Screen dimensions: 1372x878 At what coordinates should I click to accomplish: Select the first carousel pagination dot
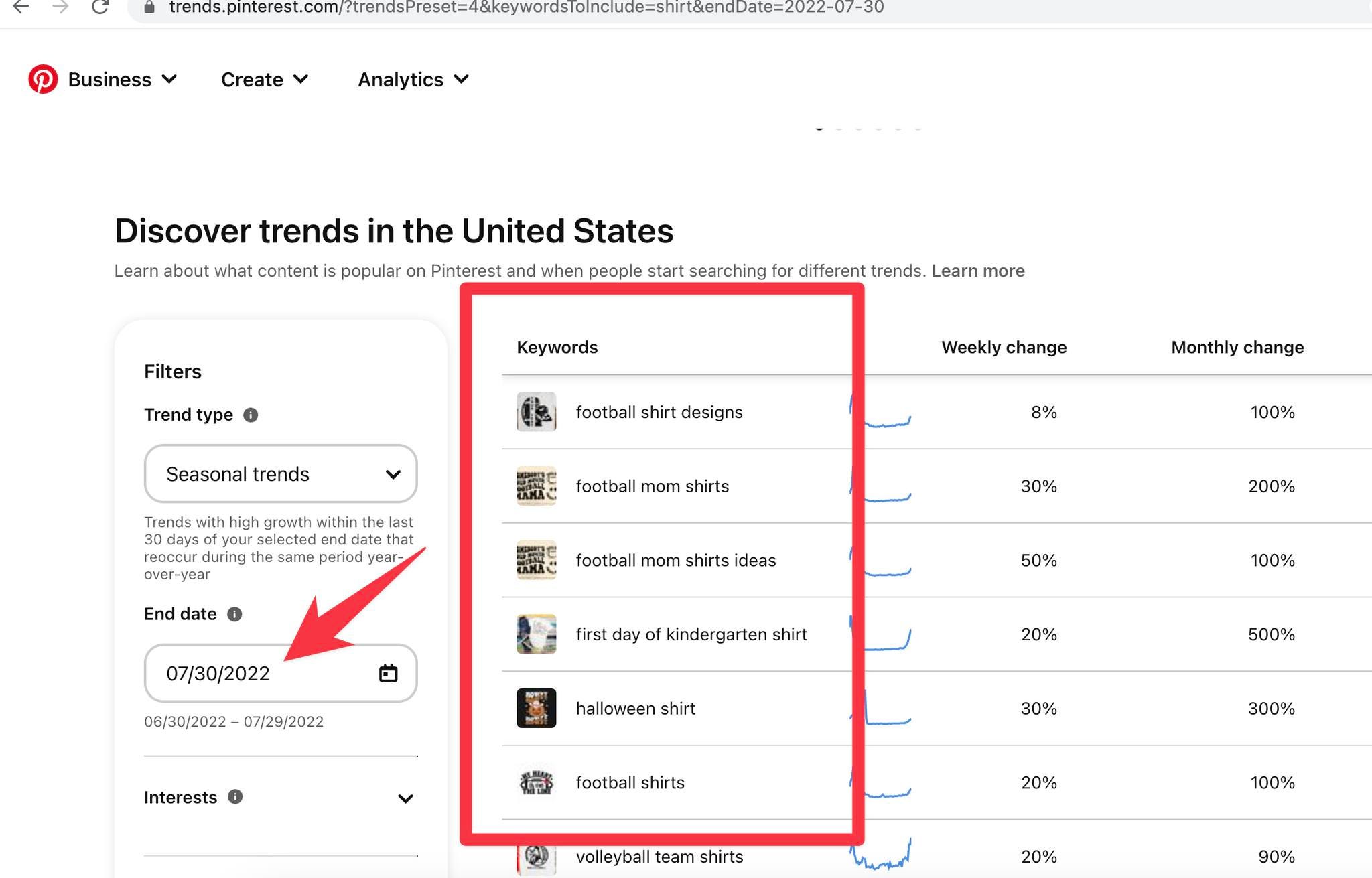tap(819, 127)
